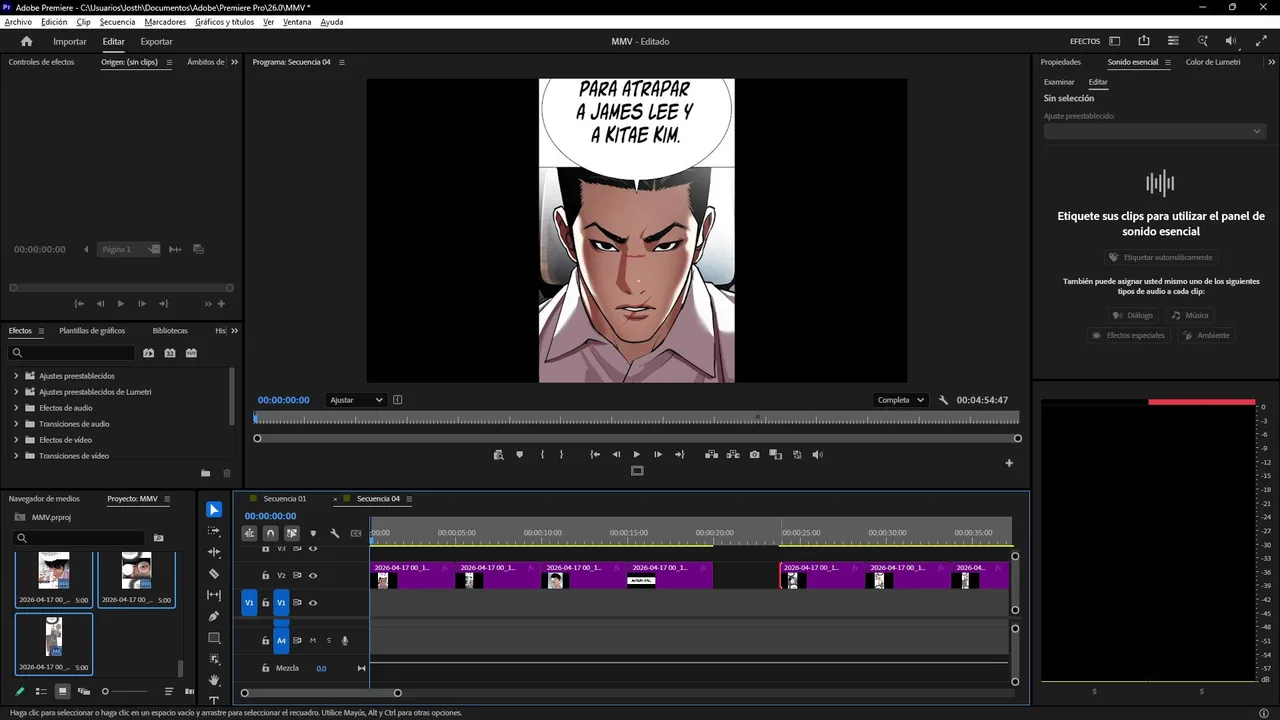Show hidden source panel tabs chevron
The image size is (1280, 720).
pos(235,62)
